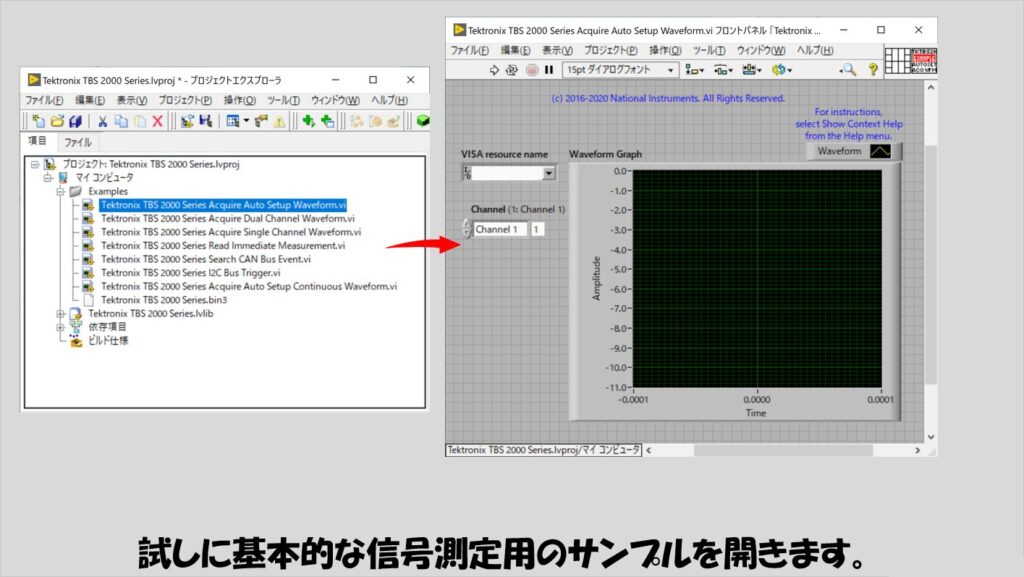Click the Waveform graph plot legend icon
Viewport: 1024px width, 577px height.
[880, 151]
